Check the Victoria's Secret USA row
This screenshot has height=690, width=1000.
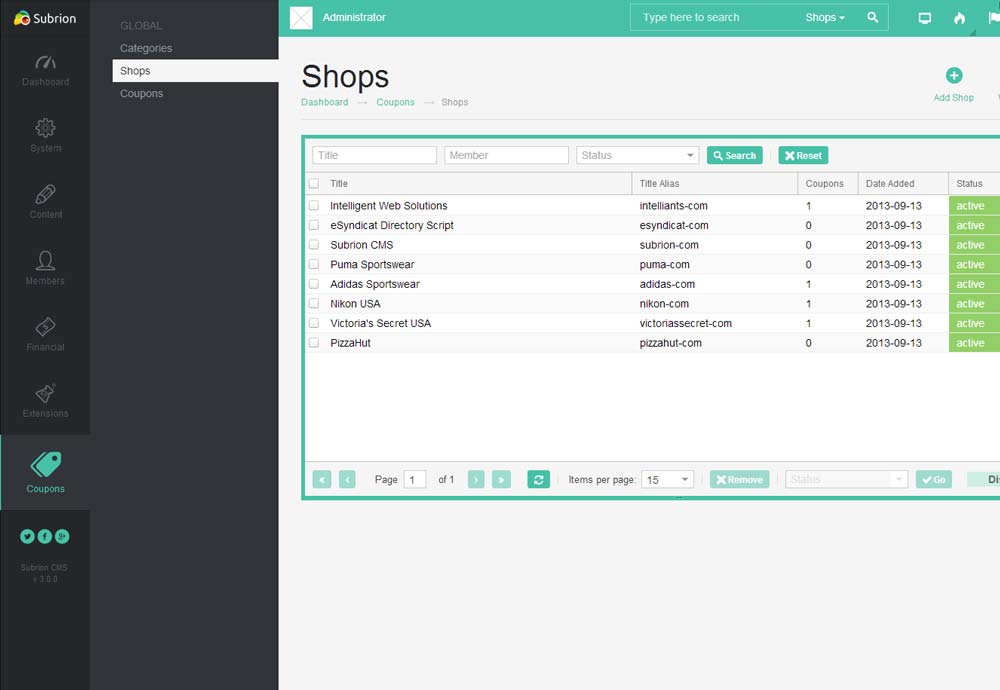pyautogui.click(x=314, y=323)
